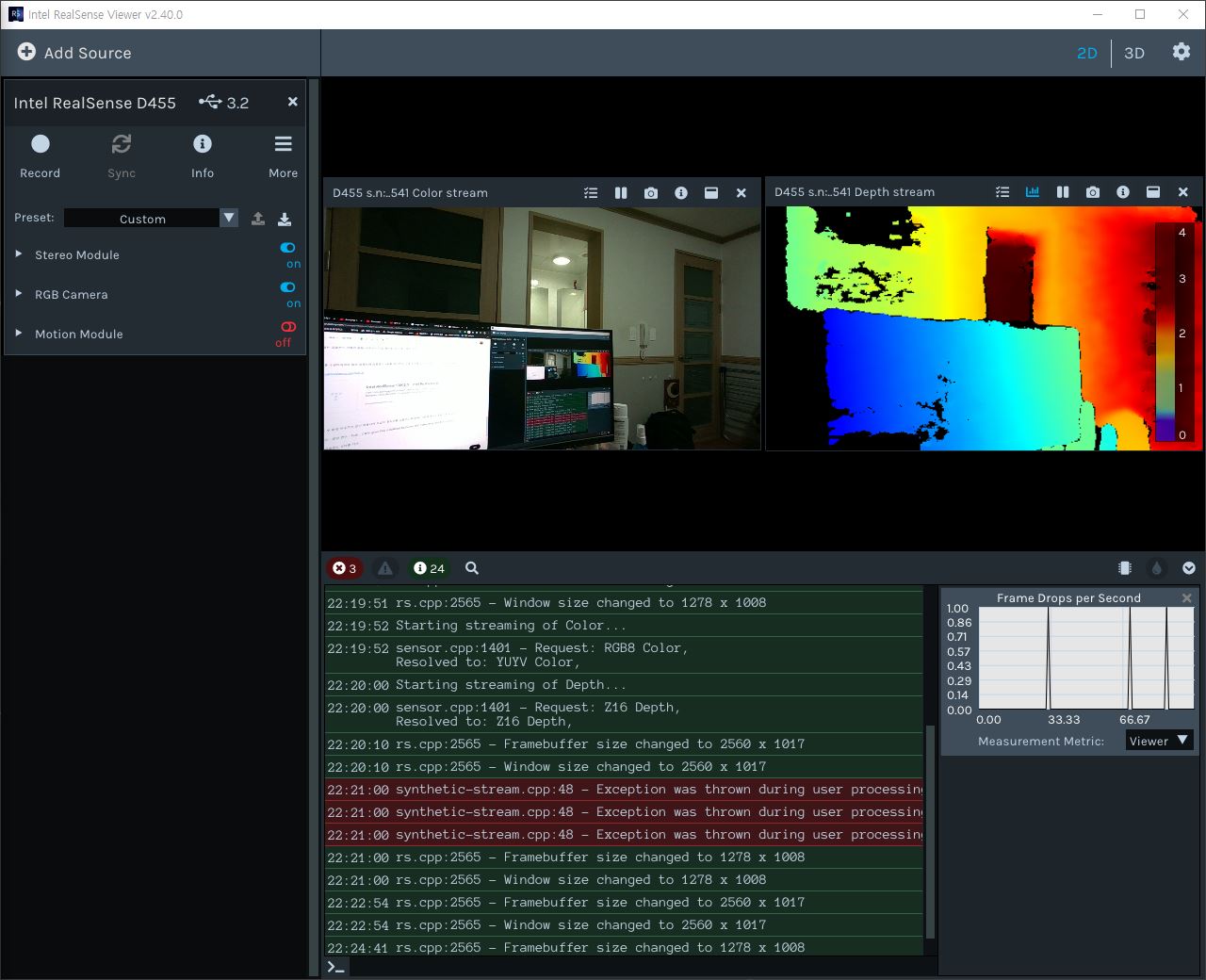This screenshot has height=980, width=1206.
Task: Minimize the Color stream window icon
Action: [x=711, y=192]
